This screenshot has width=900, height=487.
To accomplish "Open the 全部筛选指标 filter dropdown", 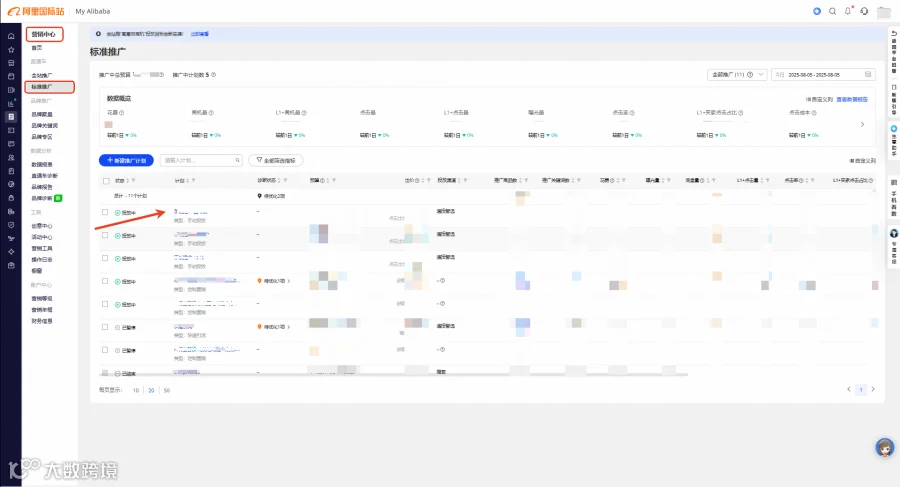I will tap(276, 160).
